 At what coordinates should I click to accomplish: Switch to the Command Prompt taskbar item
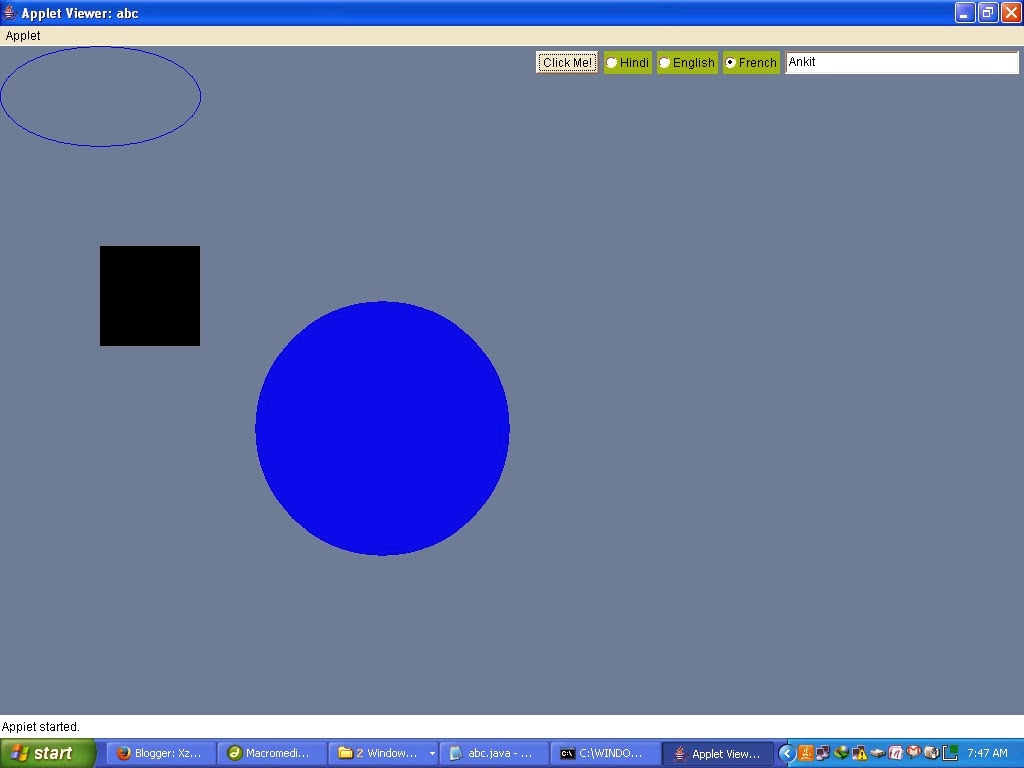click(605, 753)
